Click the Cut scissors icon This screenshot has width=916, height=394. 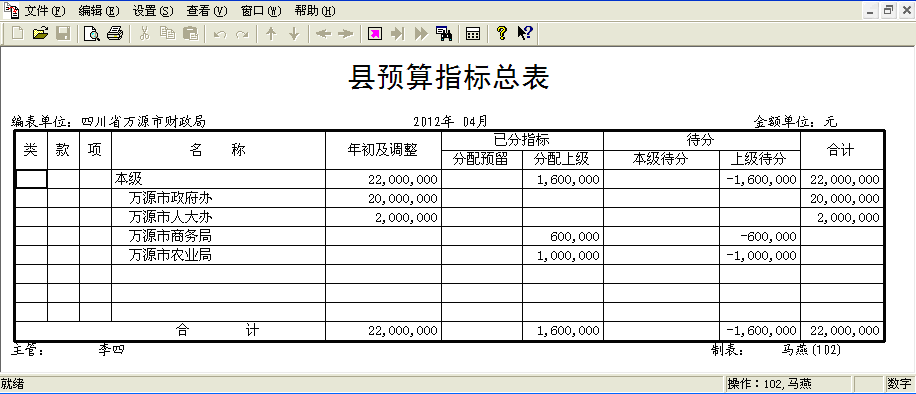144,33
